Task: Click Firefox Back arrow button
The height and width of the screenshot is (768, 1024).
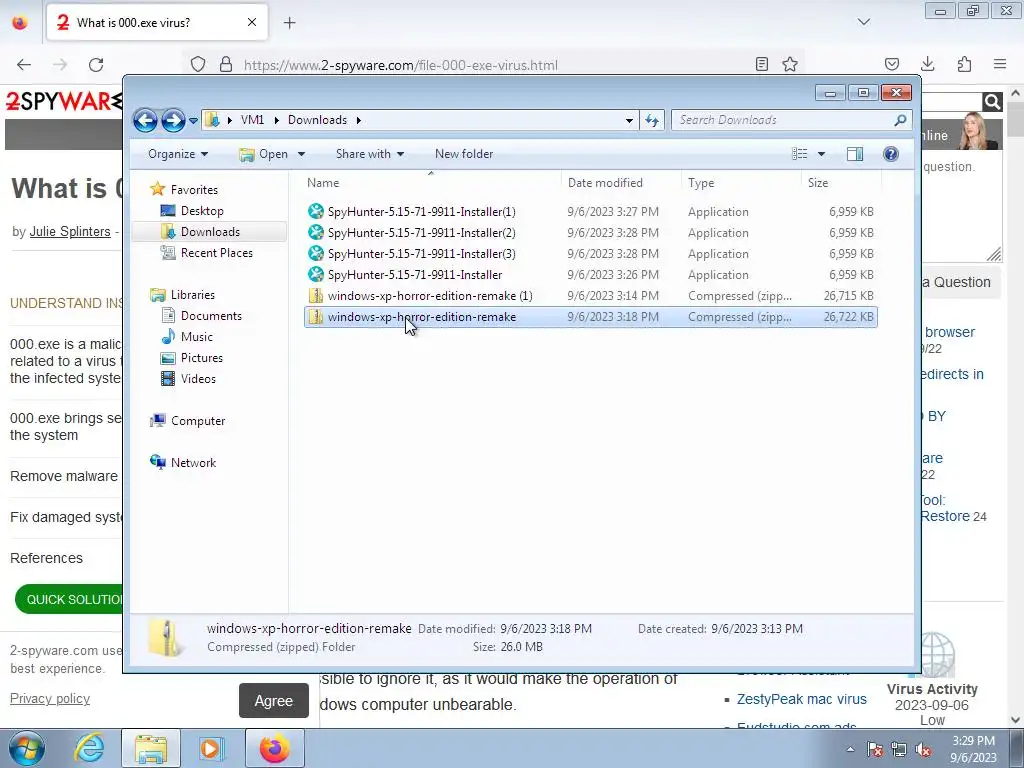Action: tap(24, 64)
